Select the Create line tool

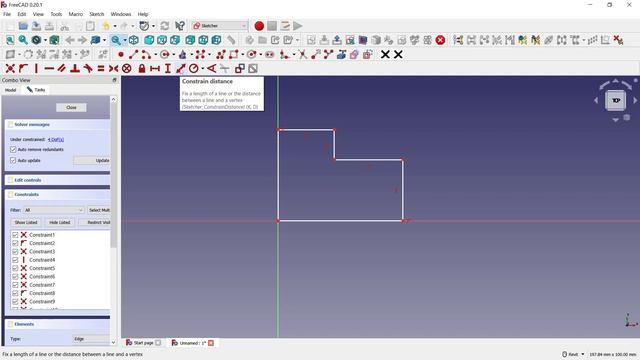pyautogui.click(x=133, y=54)
